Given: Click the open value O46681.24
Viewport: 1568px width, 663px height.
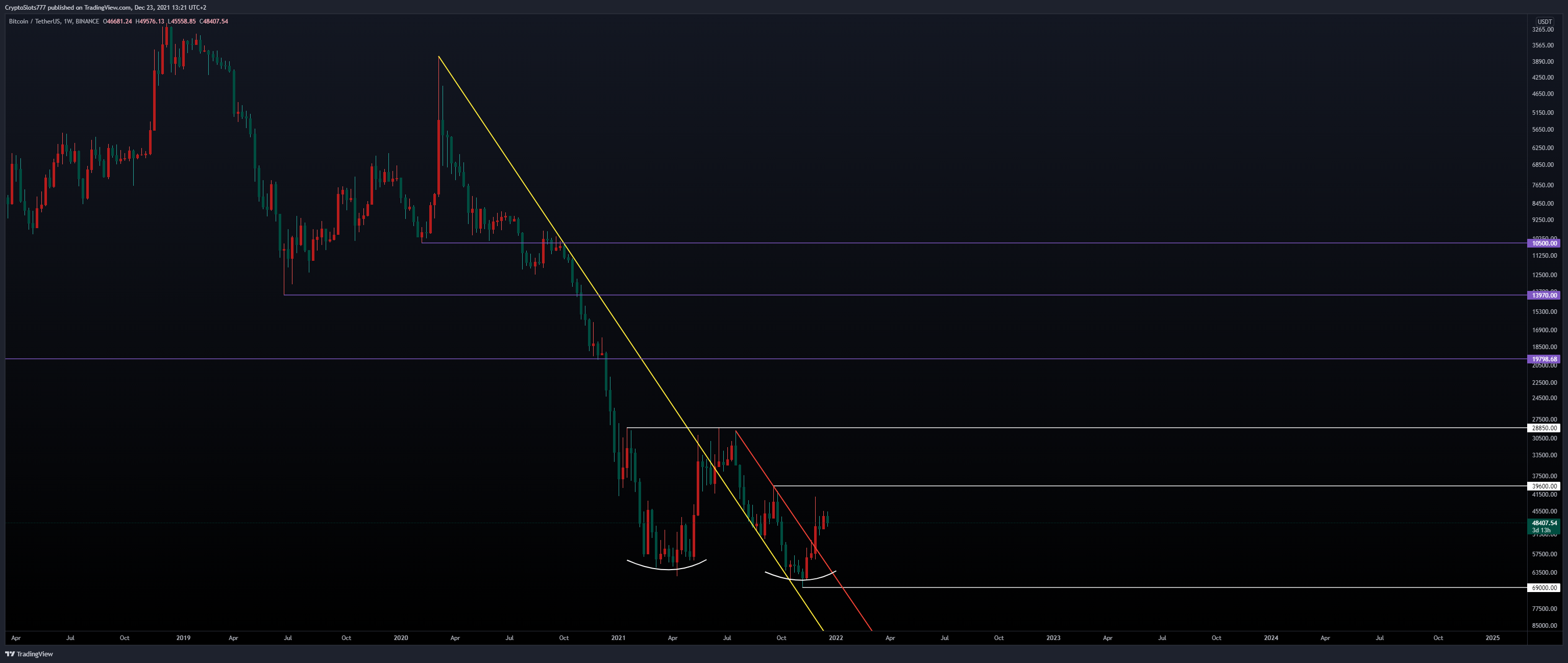Looking at the screenshot, I should point(117,21).
